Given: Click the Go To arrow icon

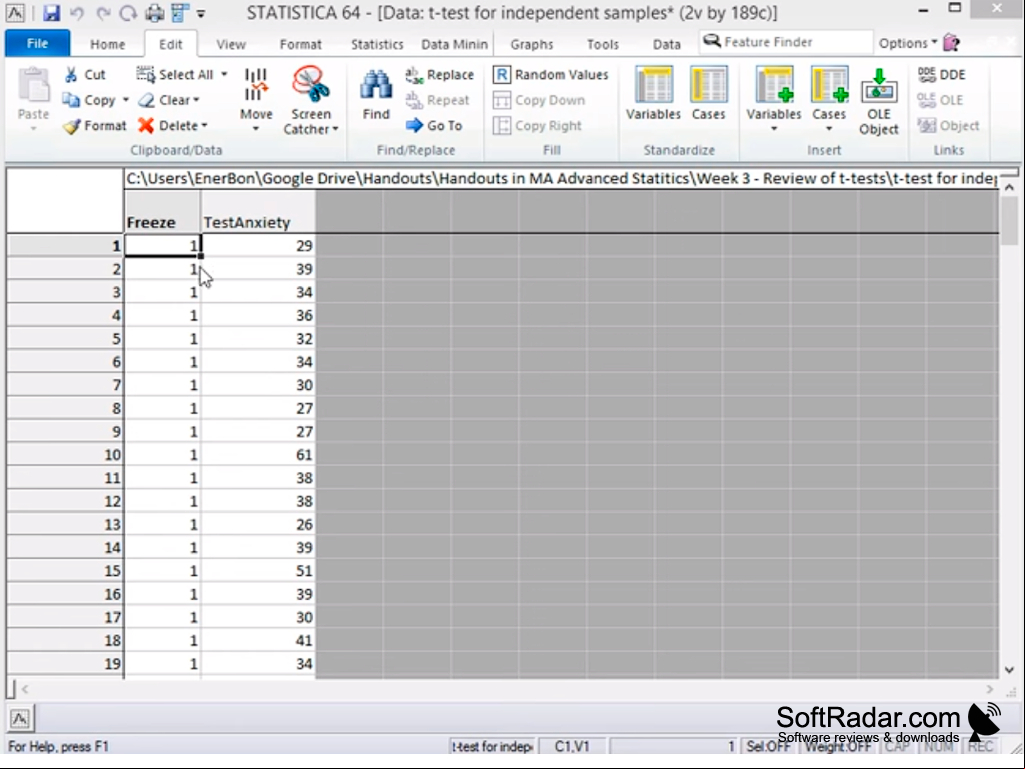Looking at the screenshot, I should tap(414, 126).
